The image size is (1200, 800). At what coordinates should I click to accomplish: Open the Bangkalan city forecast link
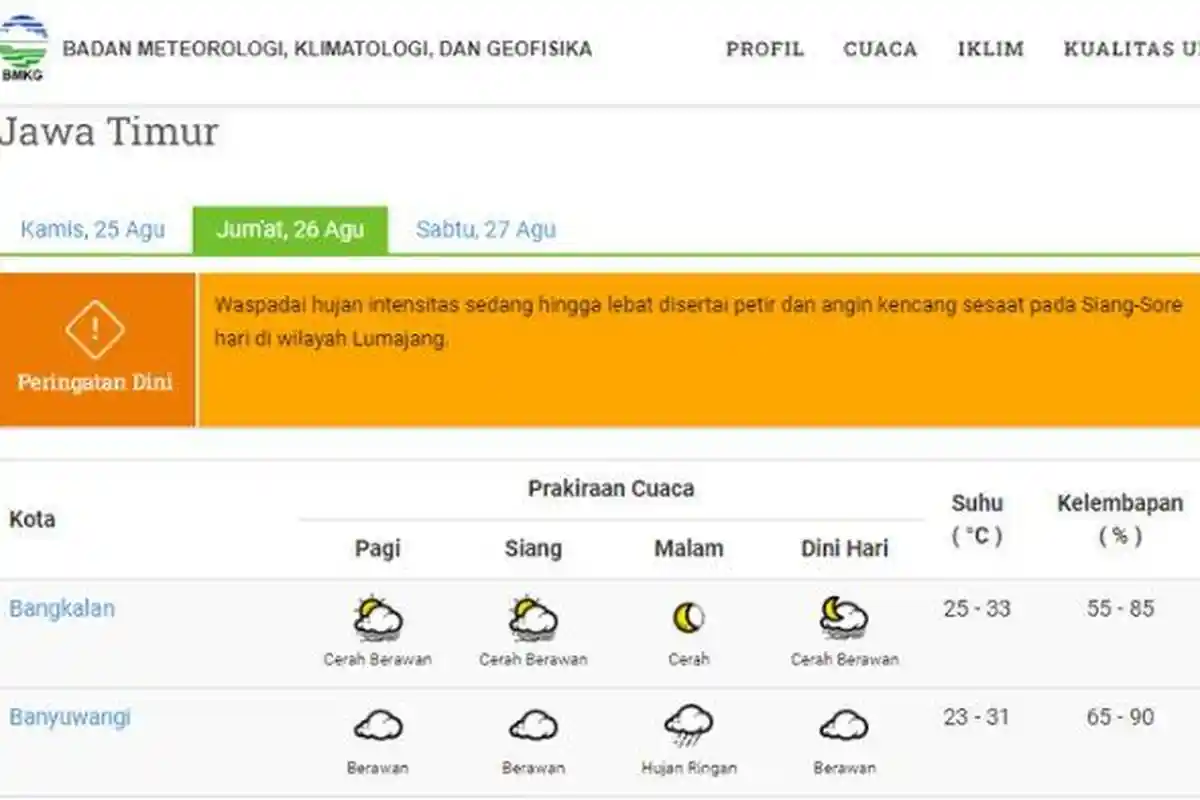point(62,608)
